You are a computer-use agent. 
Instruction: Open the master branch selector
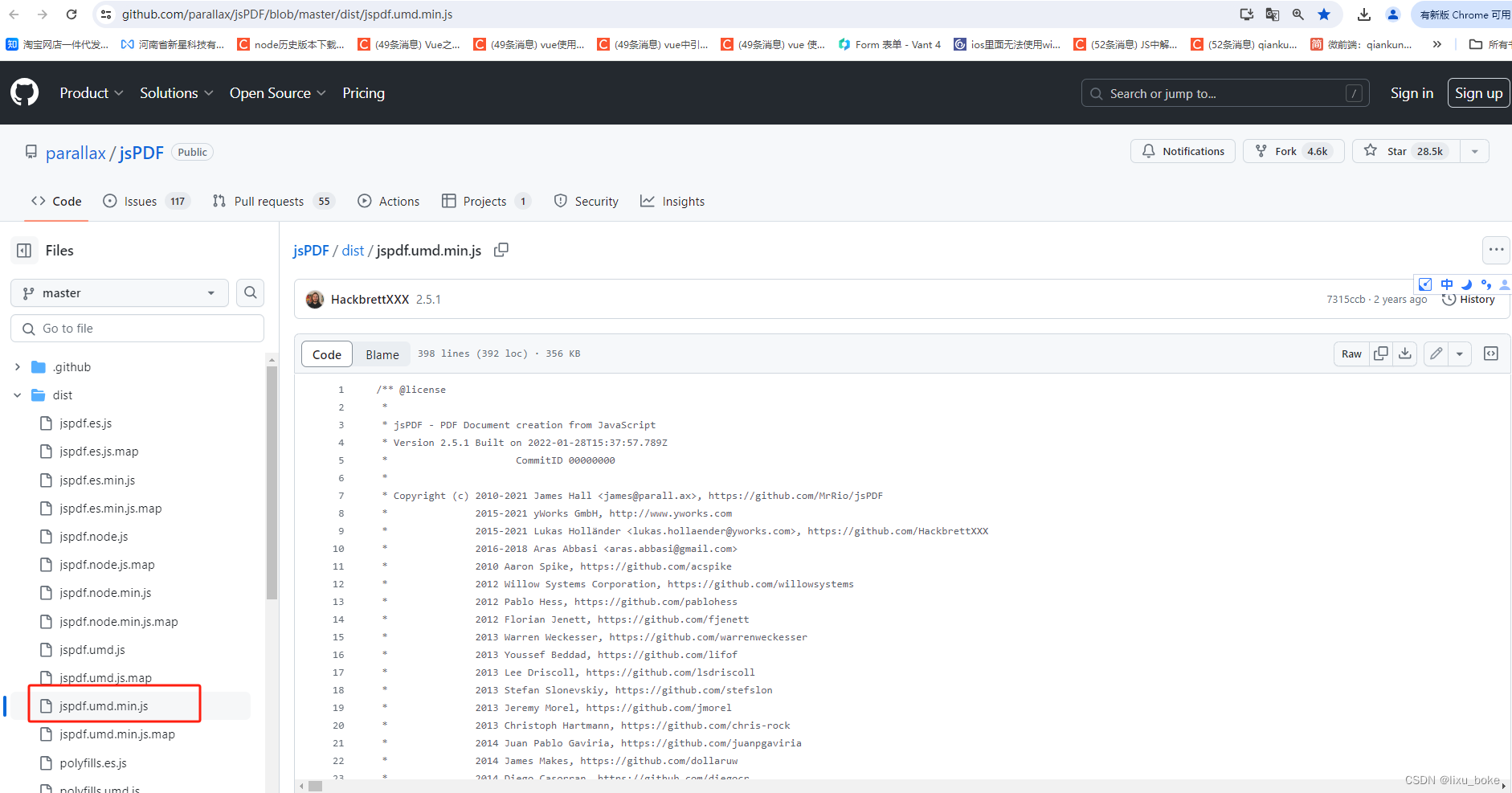click(x=120, y=293)
